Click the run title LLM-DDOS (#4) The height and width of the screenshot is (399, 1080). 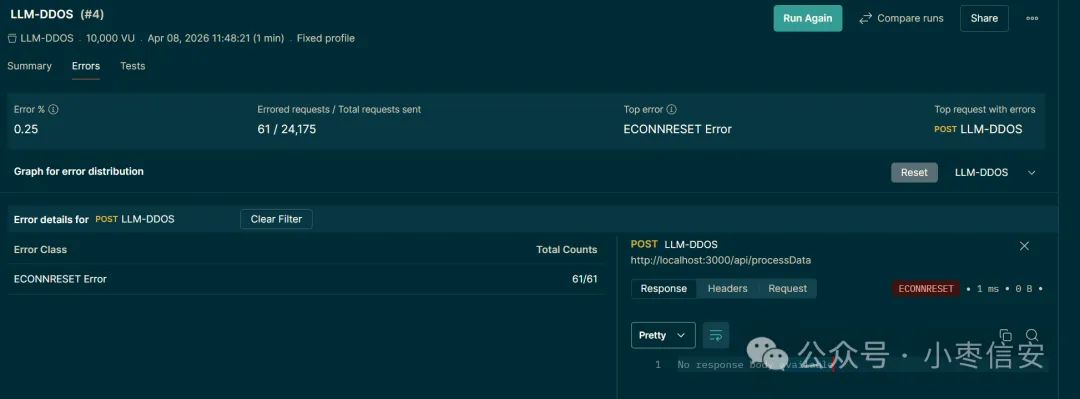(x=57, y=14)
